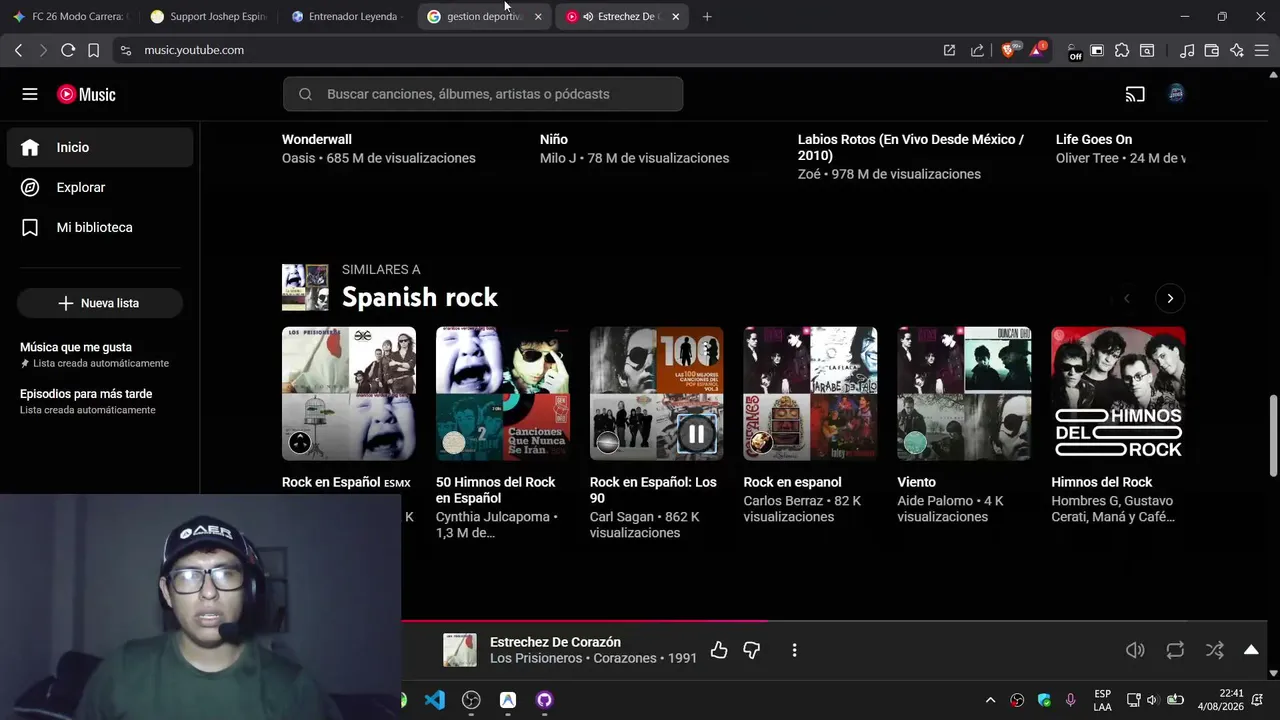This screenshot has height=720, width=1280.
Task: Switch to the Entrenador Leyenda tab
Action: pyautogui.click(x=345, y=17)
